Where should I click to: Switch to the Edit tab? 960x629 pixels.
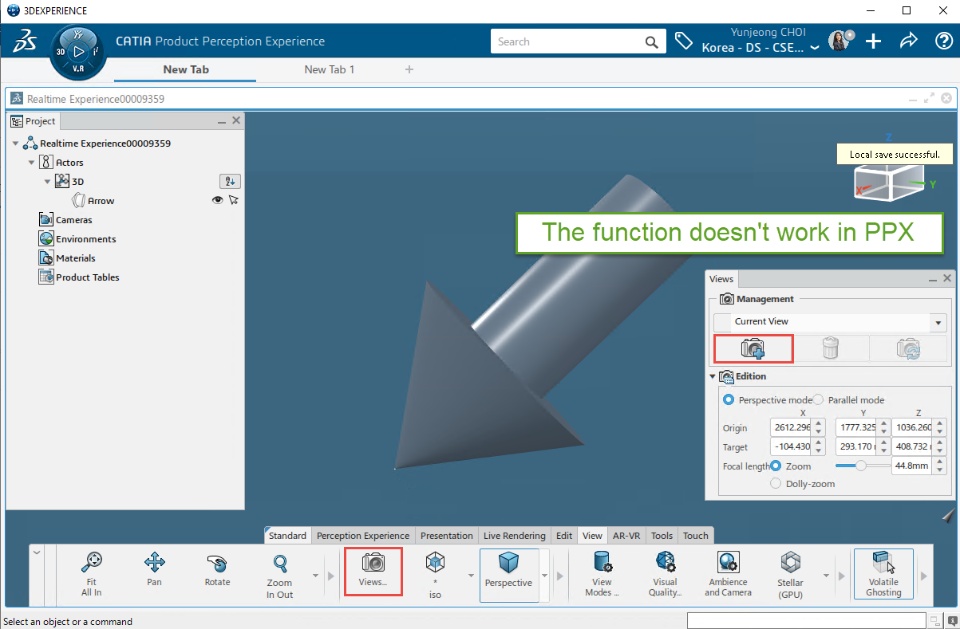tap(564, 535)
